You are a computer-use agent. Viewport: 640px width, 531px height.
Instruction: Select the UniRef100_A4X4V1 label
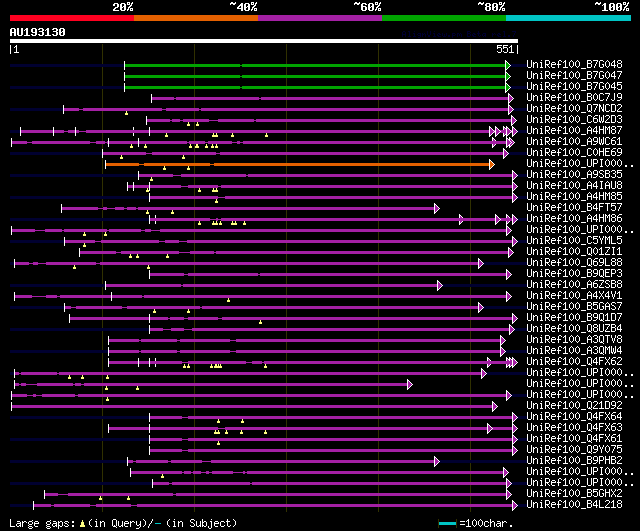click(x=574, y=296)
